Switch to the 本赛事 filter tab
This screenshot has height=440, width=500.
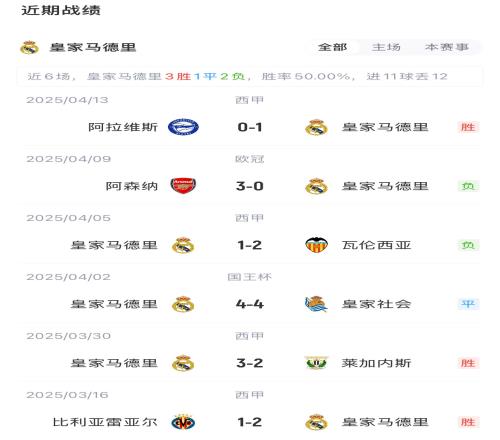point(447,47)
